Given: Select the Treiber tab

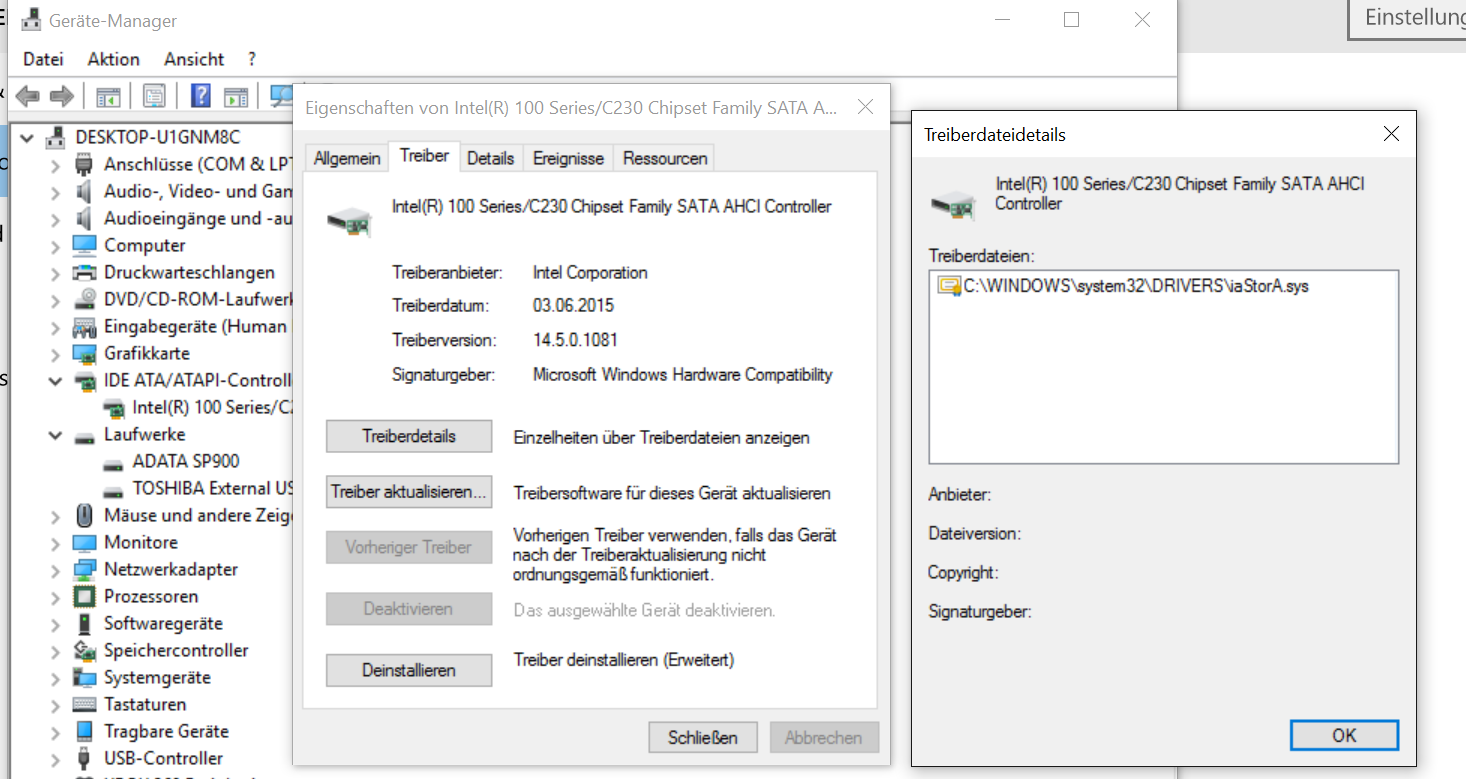Looking at the screenshot, I should 424,155.
